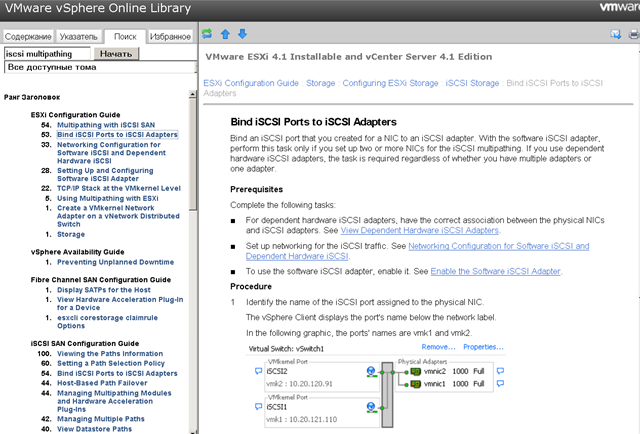Image resolution: width=640 pixels, height=434 pixels.
Task: Open Configuring ESXi Storage breadcrumb
Action: (x=390, y=83)
